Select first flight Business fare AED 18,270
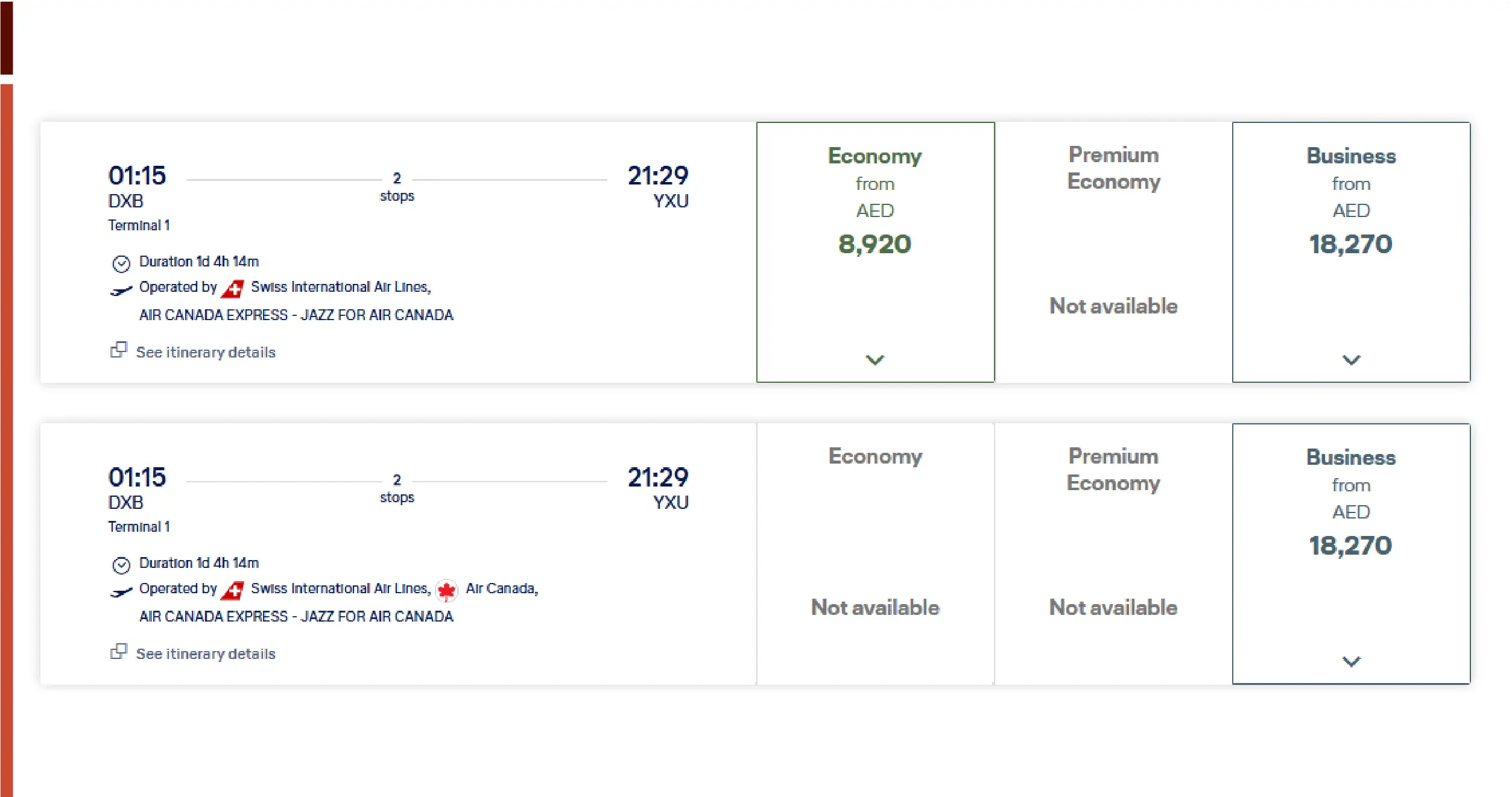The height and width of the screenshot is (797, 1512). coord(1351,244)
